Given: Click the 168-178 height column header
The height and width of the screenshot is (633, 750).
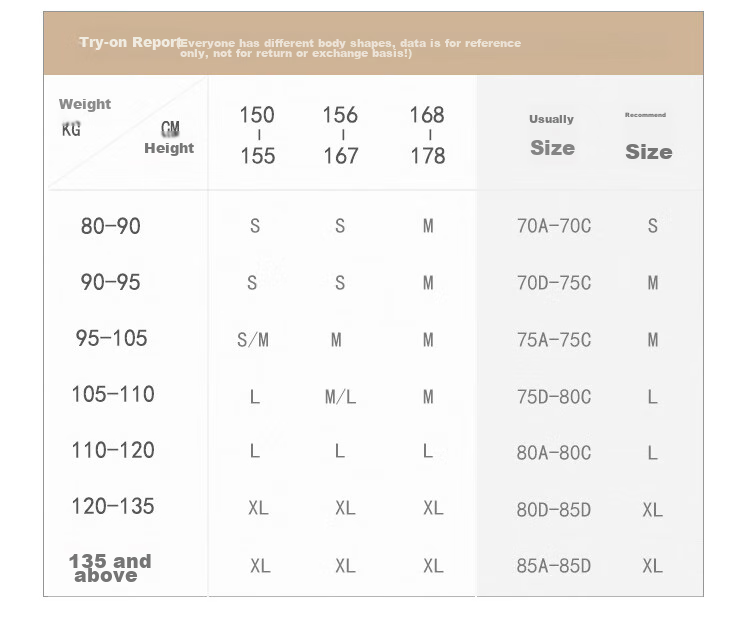Looking at the screenshot, I should [x=428, y=135].
